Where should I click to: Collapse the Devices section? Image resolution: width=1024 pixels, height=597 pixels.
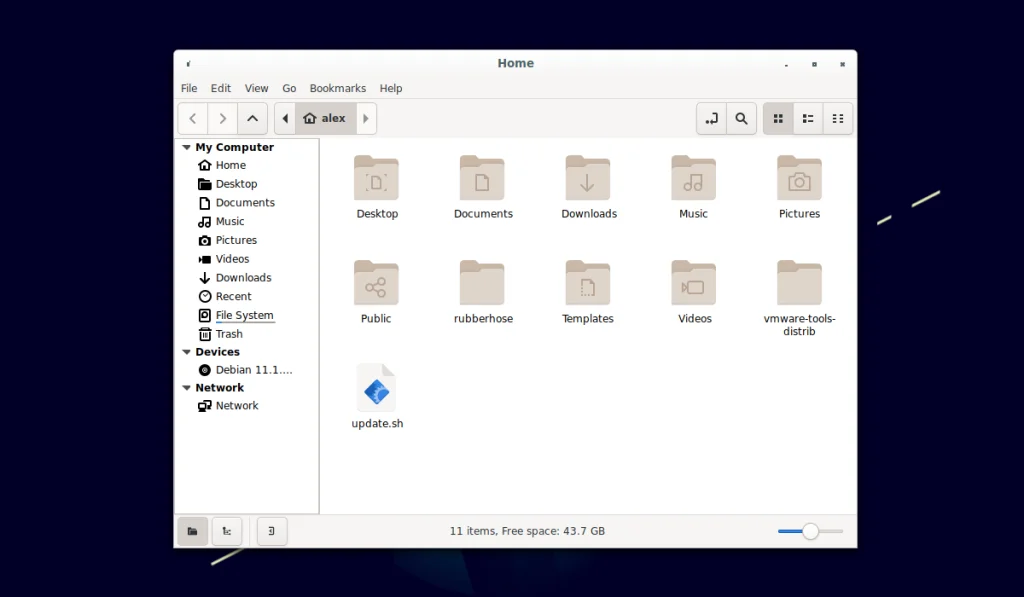(x=186, y=351)
